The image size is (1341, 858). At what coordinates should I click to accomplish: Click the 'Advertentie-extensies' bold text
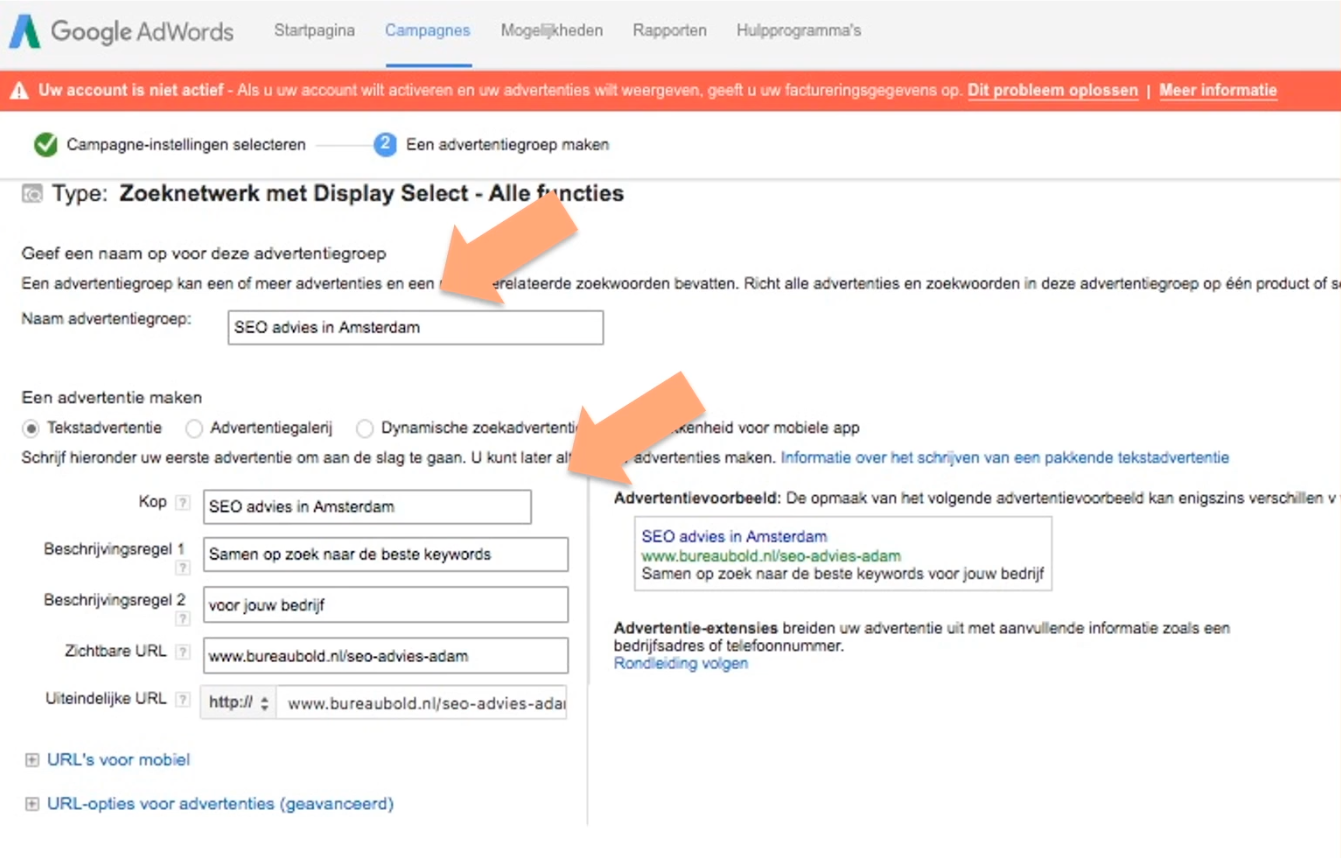(x=696, y=629)
